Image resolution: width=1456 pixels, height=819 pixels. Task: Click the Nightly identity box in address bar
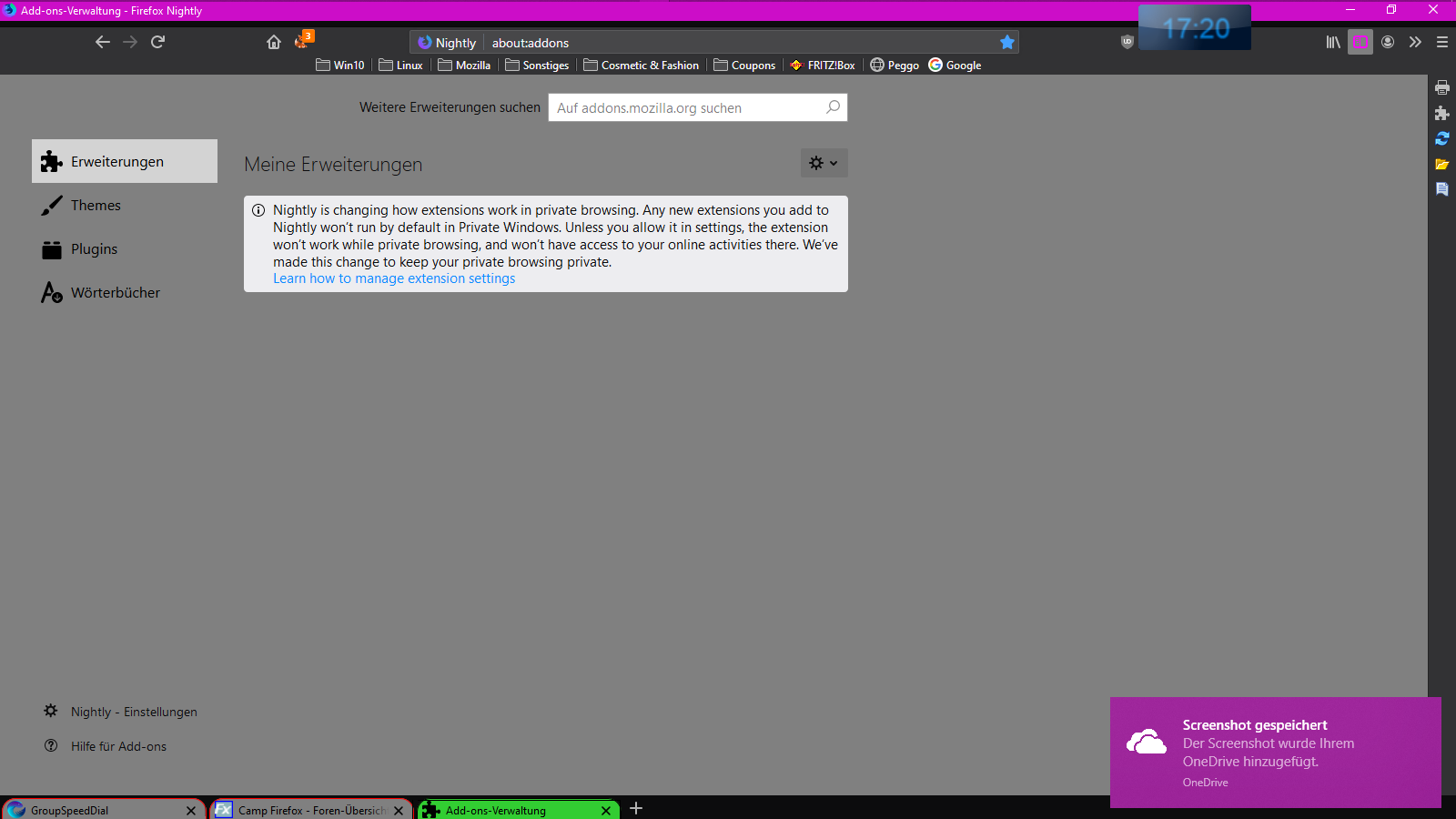point(447,43)
